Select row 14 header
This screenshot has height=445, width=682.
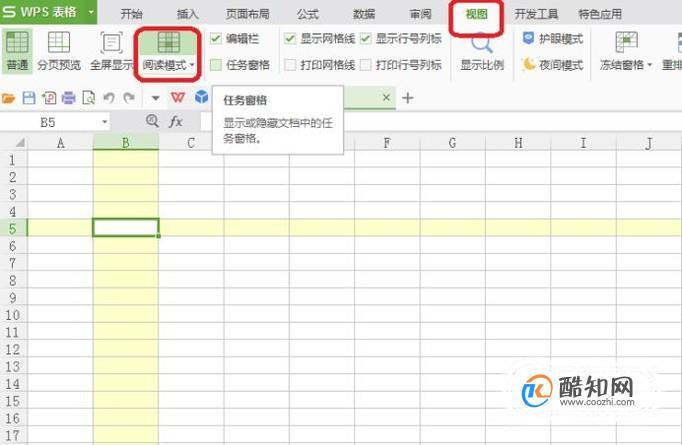pyautogui.click(x=13, y=383)
